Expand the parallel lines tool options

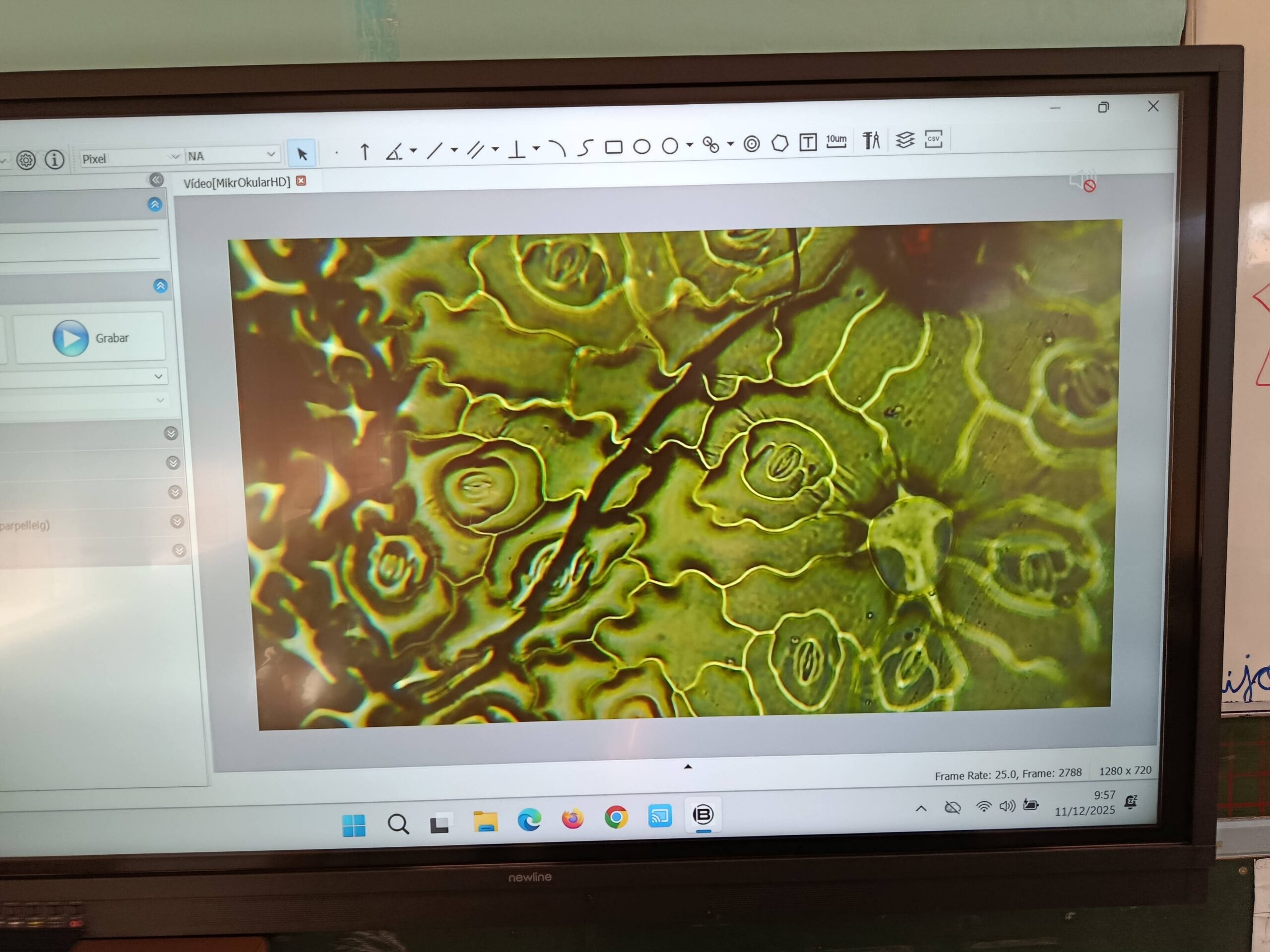click(495, 149)
